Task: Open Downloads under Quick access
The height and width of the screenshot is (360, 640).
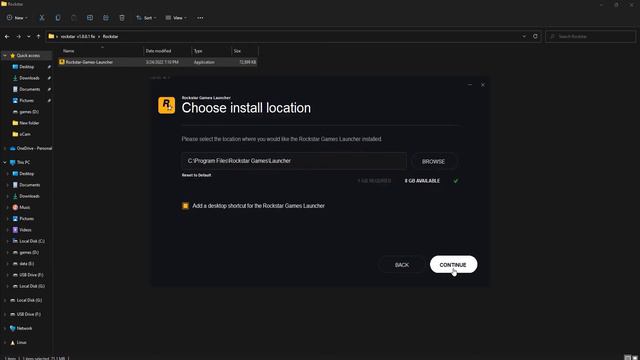Action: [x=29, y=78]
